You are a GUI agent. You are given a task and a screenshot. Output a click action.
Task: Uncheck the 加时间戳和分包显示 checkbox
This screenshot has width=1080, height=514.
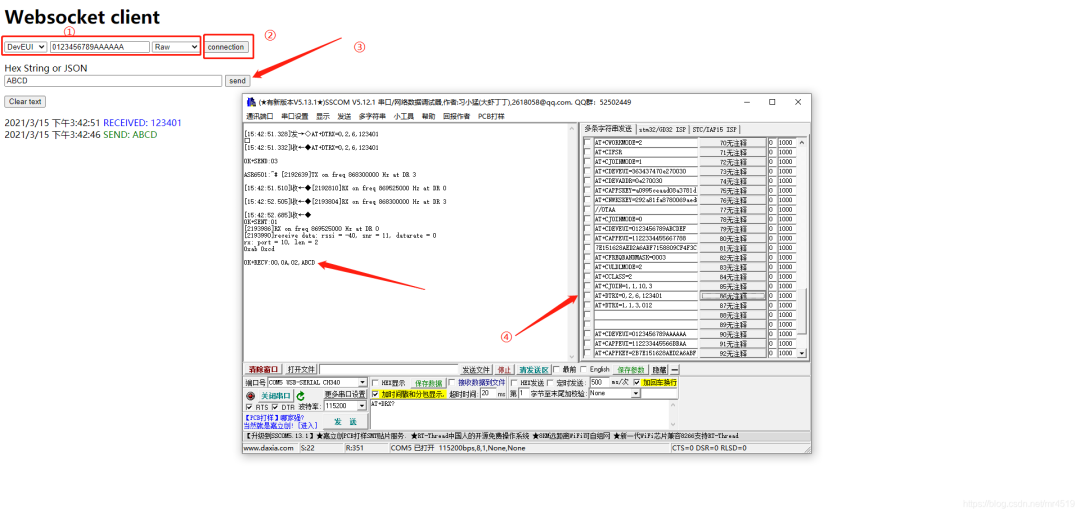coord(375,393)
